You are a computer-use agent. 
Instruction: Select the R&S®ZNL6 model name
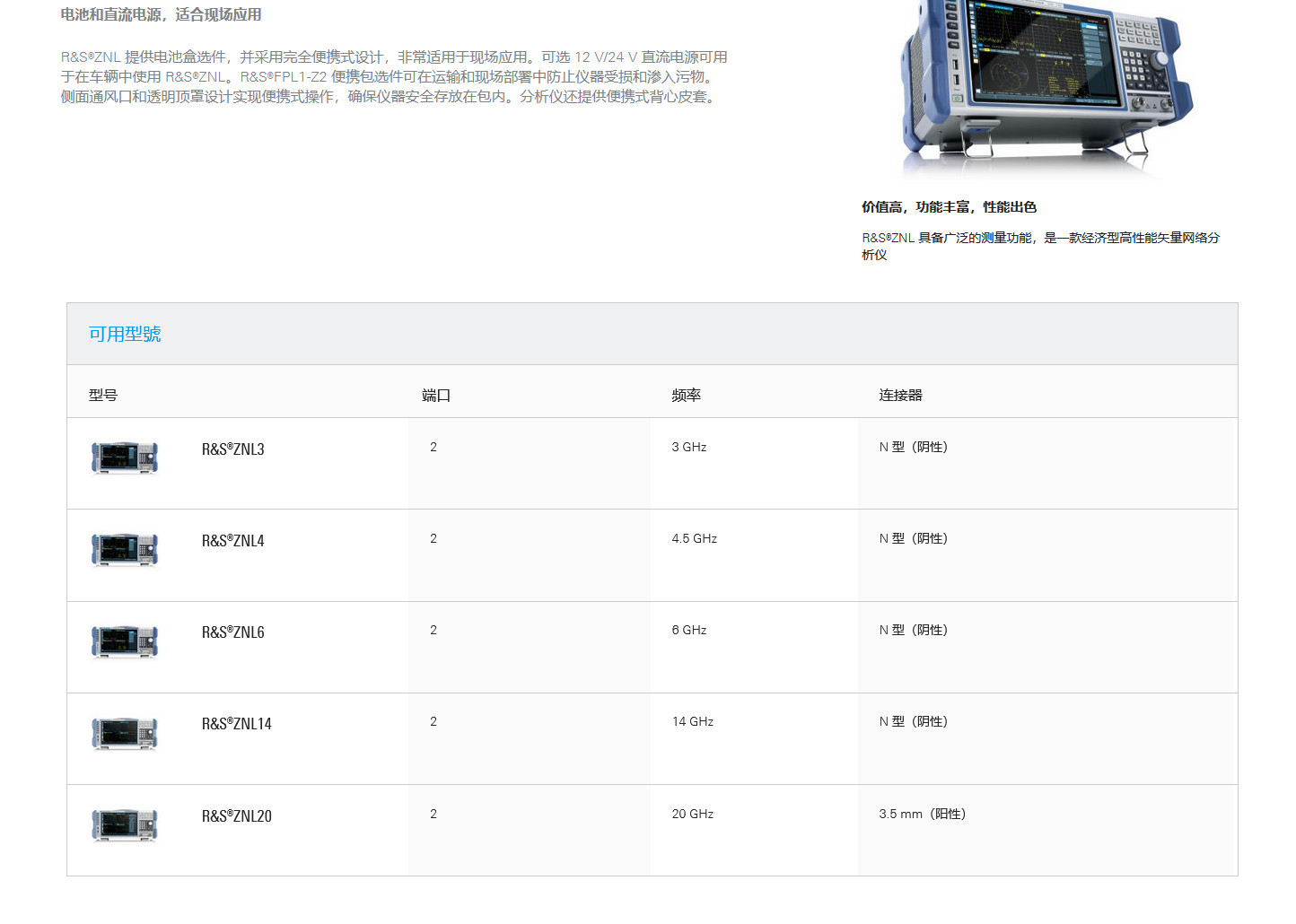pos(232,632)
